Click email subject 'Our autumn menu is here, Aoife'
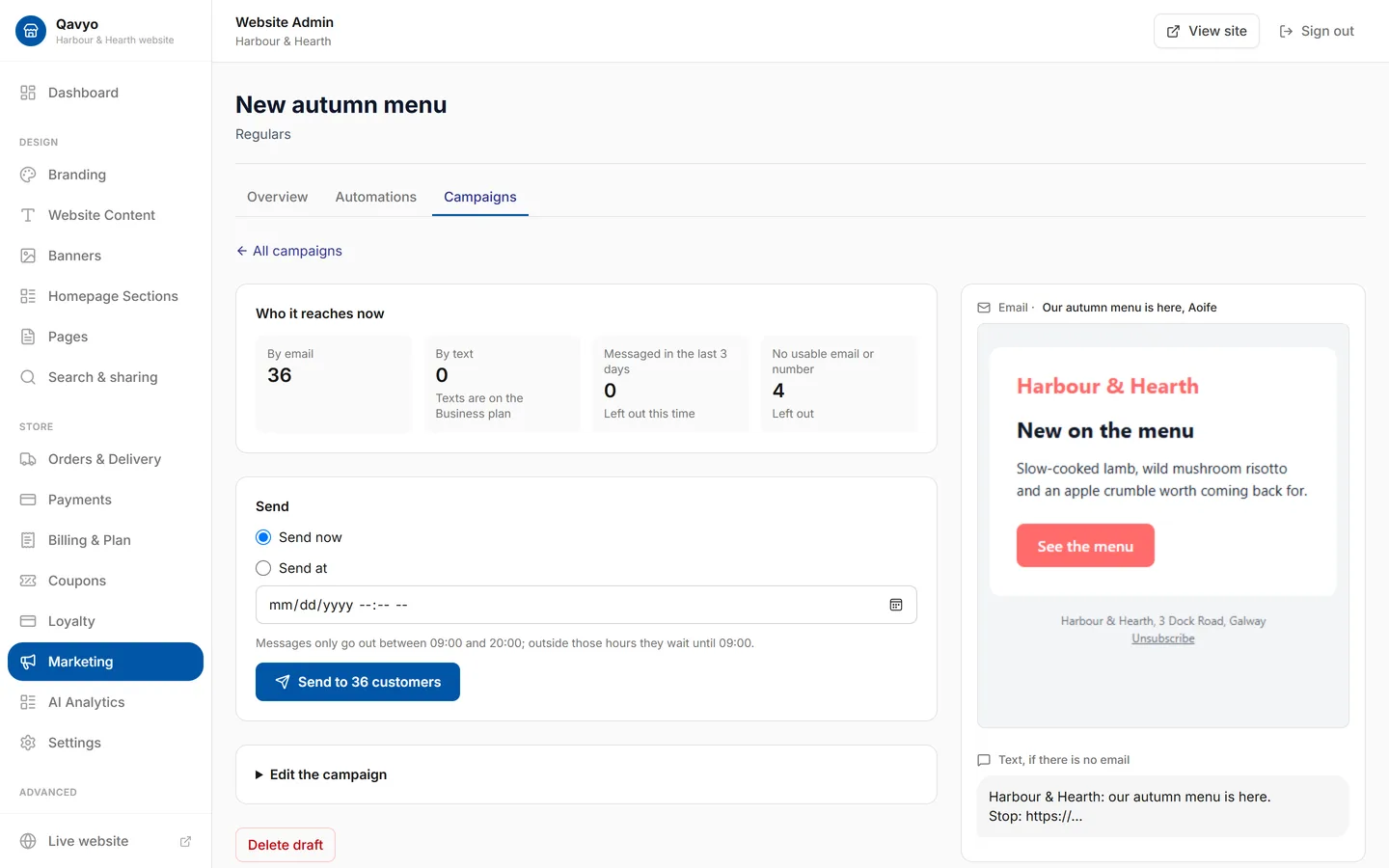 click(1130, 308)
